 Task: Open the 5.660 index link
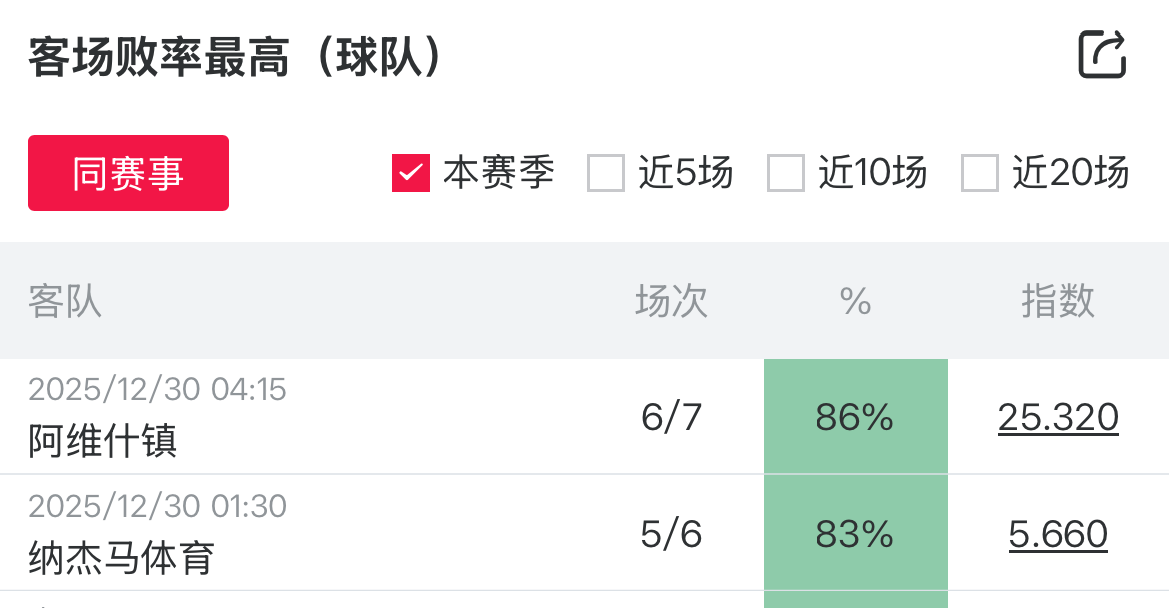(1058, 534)
